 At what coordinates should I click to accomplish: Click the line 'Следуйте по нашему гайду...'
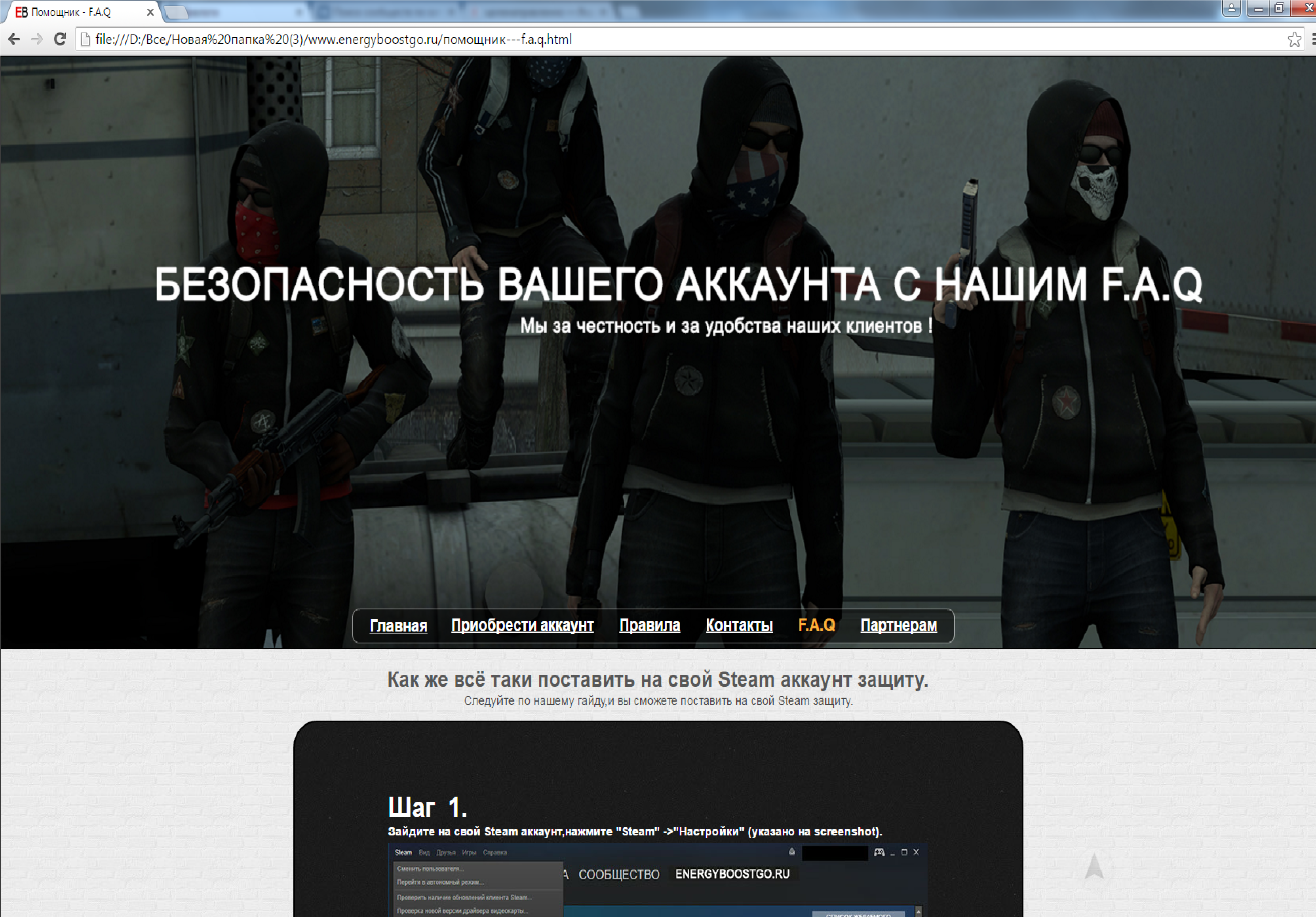(x=658, y=701)
